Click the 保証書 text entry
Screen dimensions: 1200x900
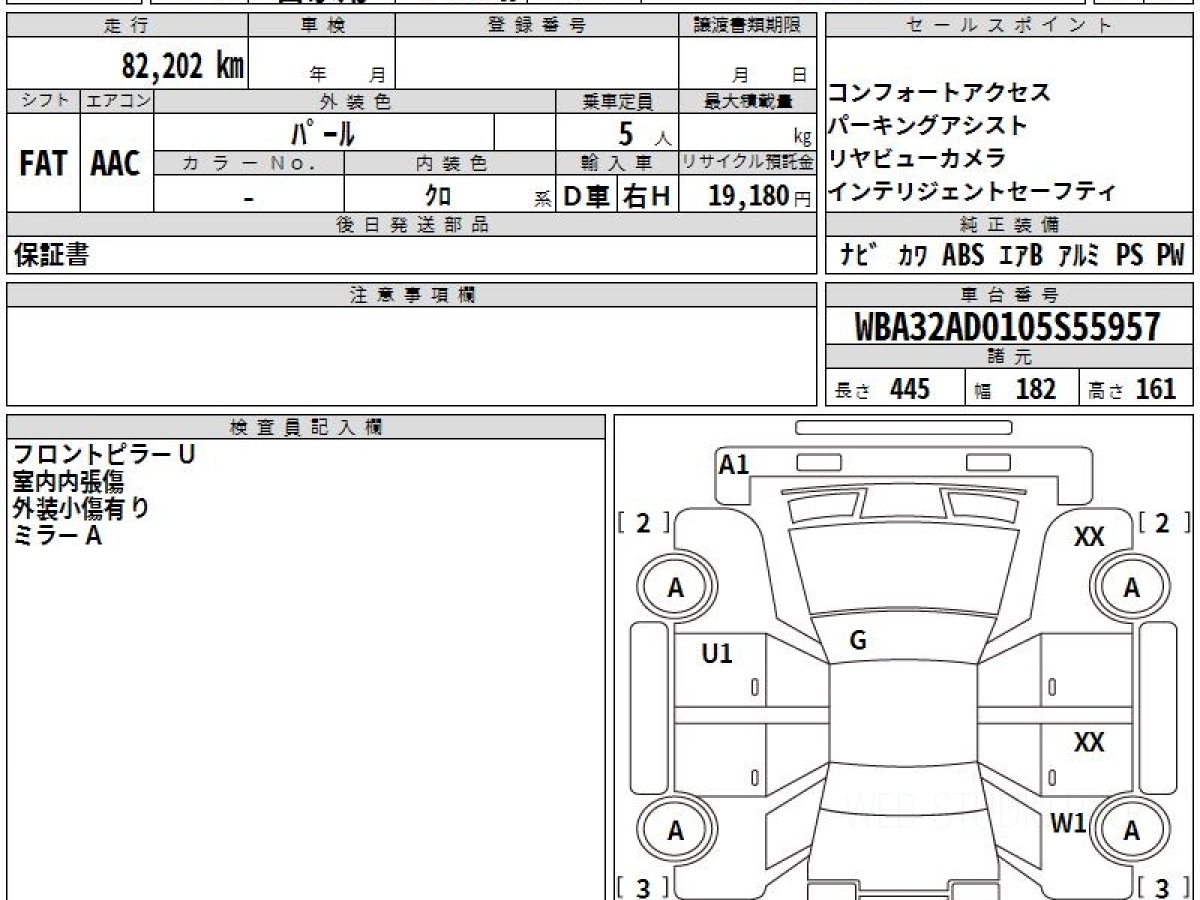(51, 256)
